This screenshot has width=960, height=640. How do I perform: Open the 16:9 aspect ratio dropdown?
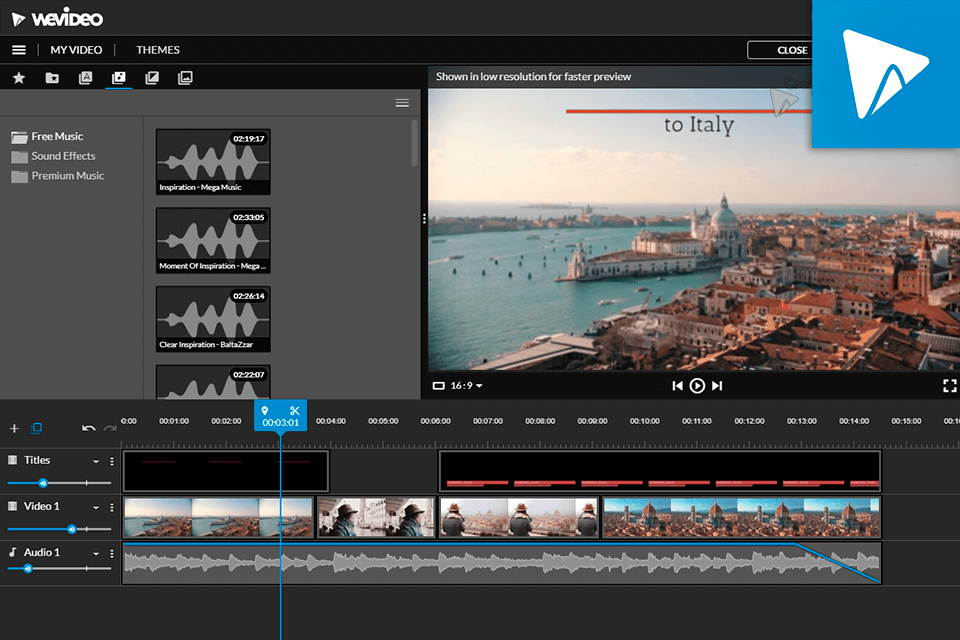tap(458, 386)
